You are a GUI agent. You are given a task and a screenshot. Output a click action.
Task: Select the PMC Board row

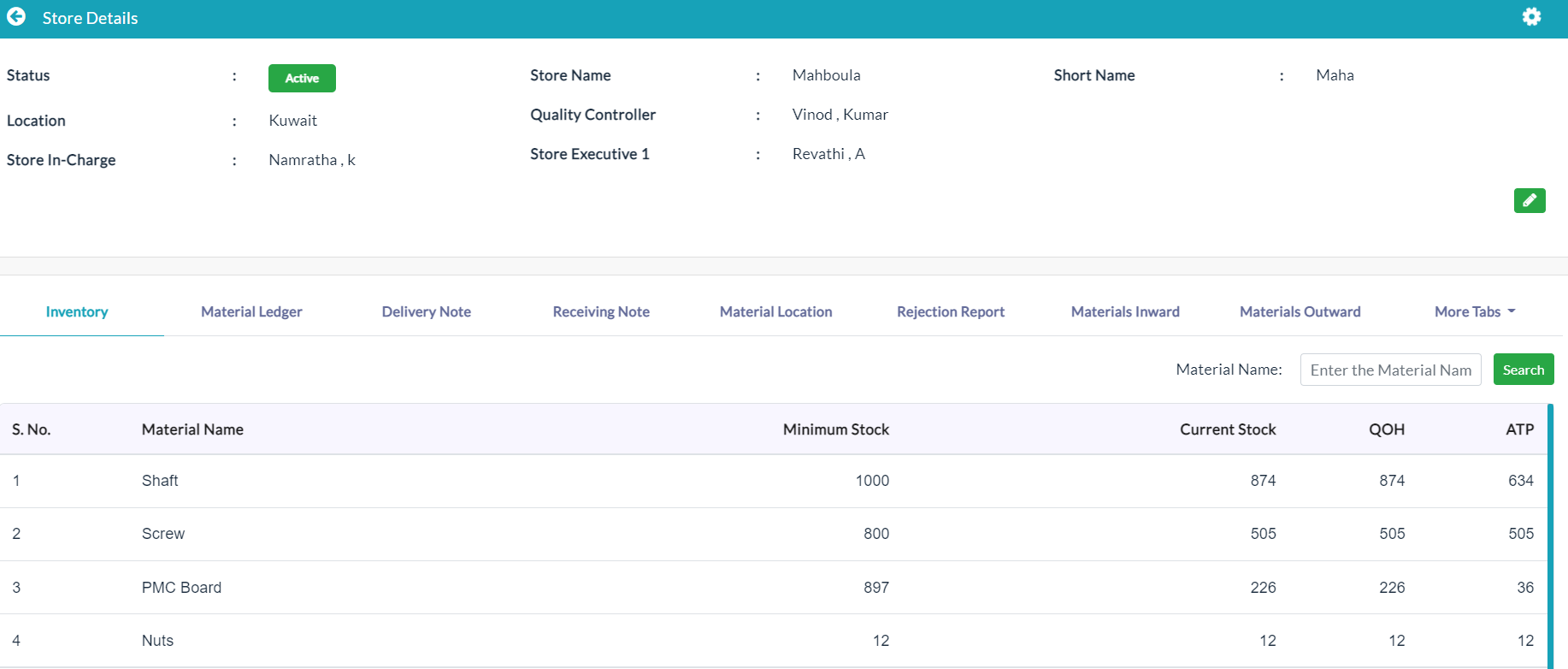pyautogui.click(x=773, y=588)
